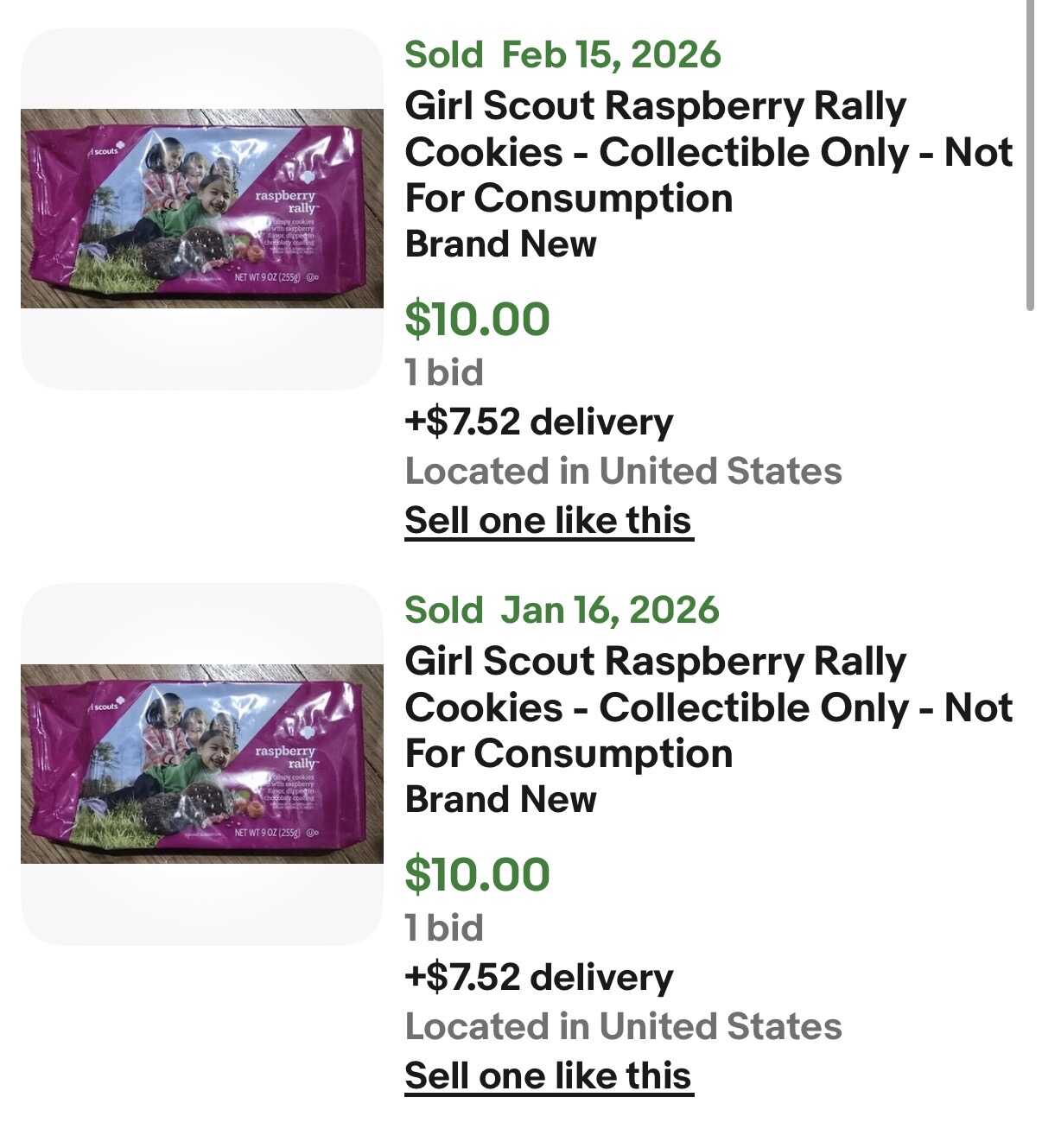Viewport: 1042px width, 1148px height.
Task: Click '+$7.52 delivery' on the Jan 16 listing
Action: point(538,978)
